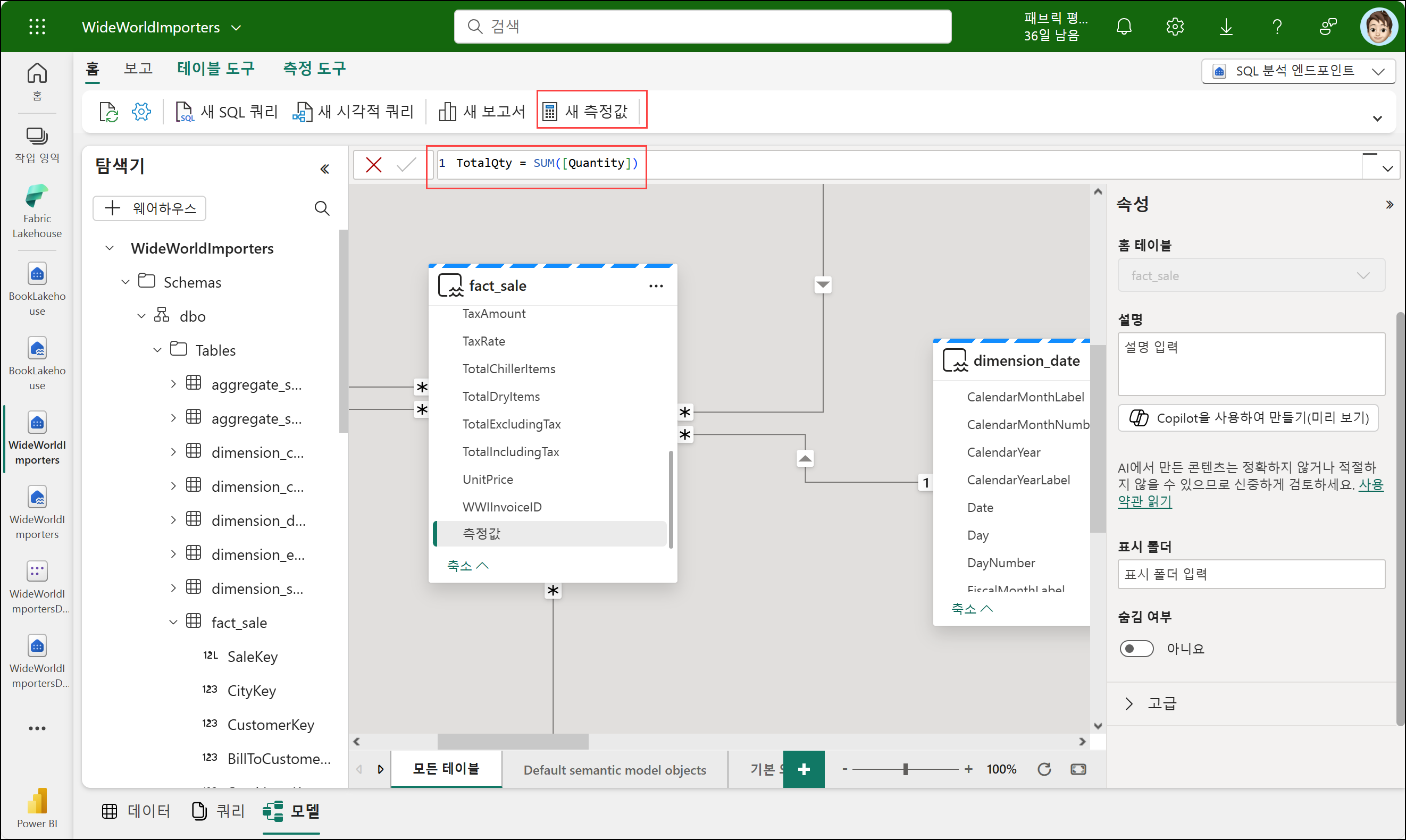
Task: Reset the diagram layout with refresh icon
Action: (1044, 769)
